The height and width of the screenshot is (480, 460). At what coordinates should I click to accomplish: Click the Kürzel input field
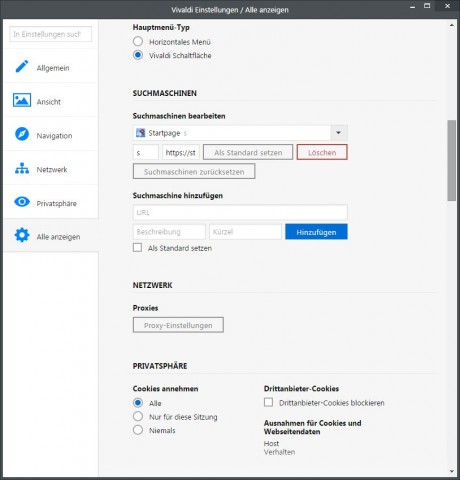tap(245, 232)
